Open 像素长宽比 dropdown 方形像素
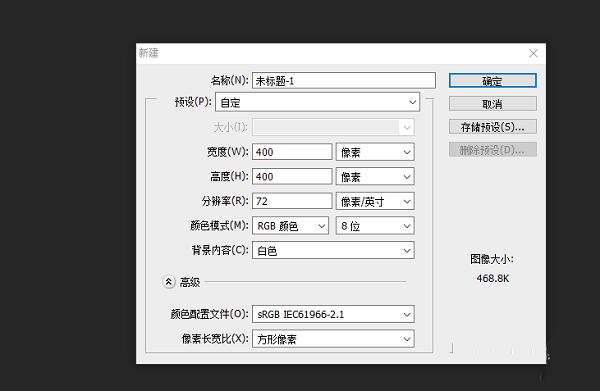The width and height of the screenshot is (600, 391). click(333, 339)
